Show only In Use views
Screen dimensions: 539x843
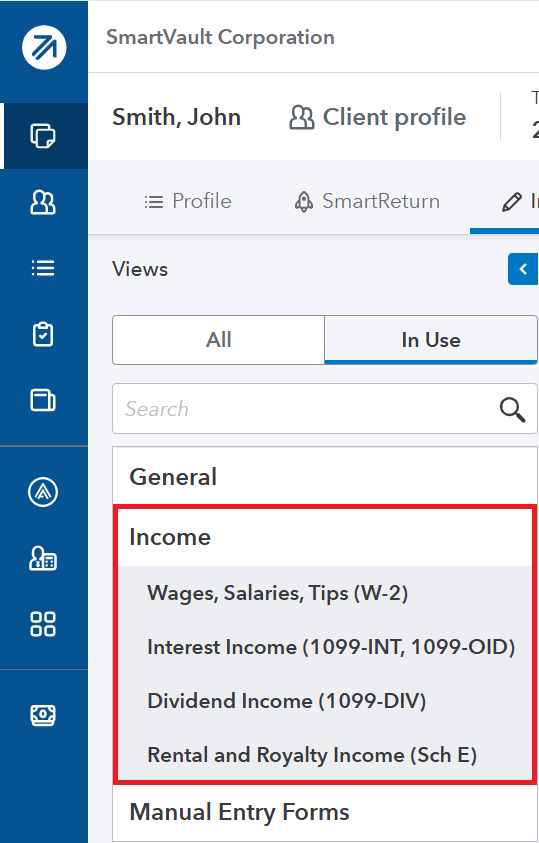(431, 340)
